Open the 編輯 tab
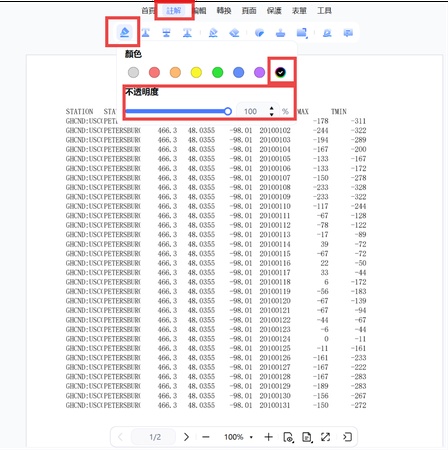 [x=199, y=11]
